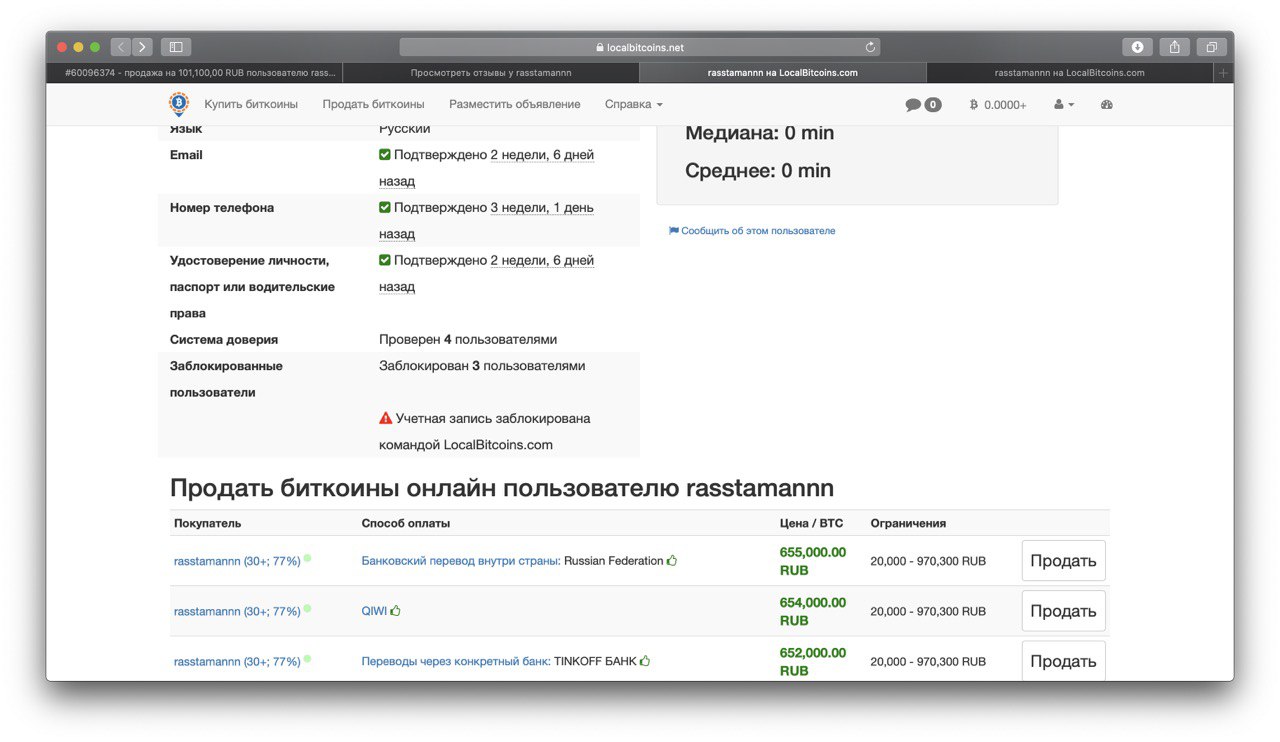The image size is (1280, 742).
Task: Open rasstamannn link in TINKOFF row
Action: [x=237, y=662]
